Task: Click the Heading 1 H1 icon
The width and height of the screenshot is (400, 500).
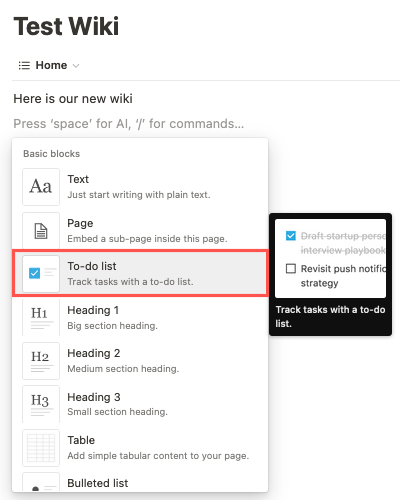Action: coord(41,317)
